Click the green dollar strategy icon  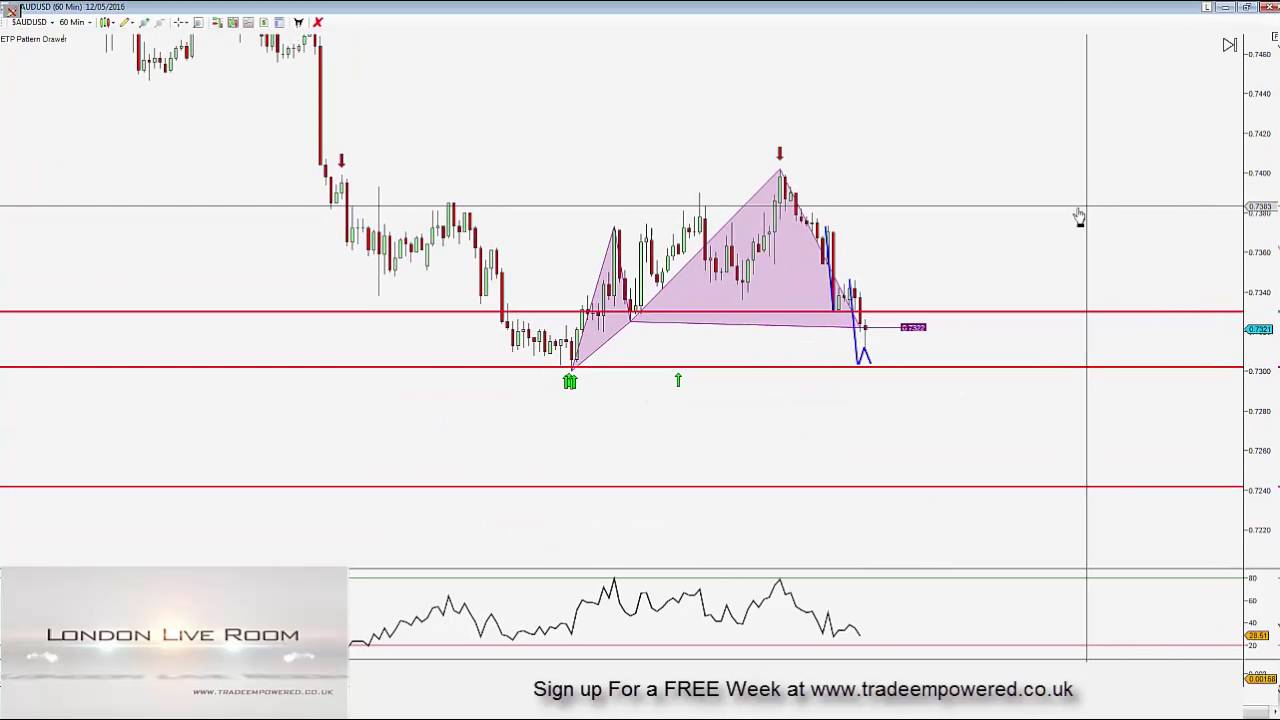coord(264,22)
